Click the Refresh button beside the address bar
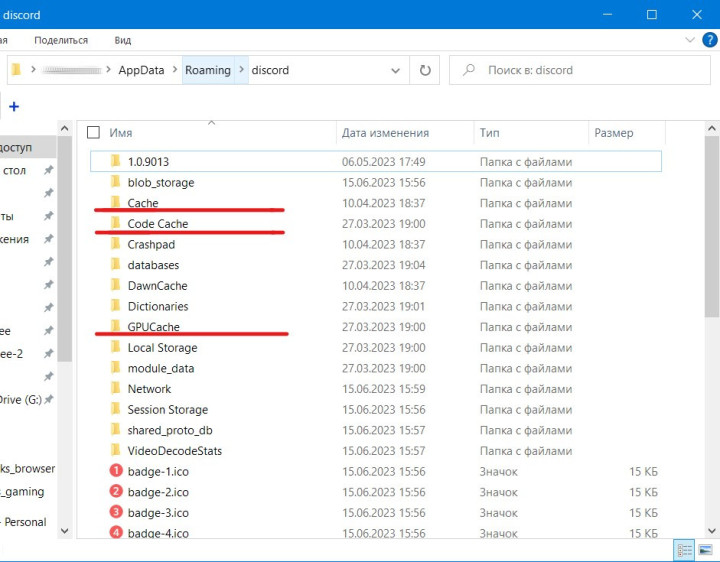 426,70
